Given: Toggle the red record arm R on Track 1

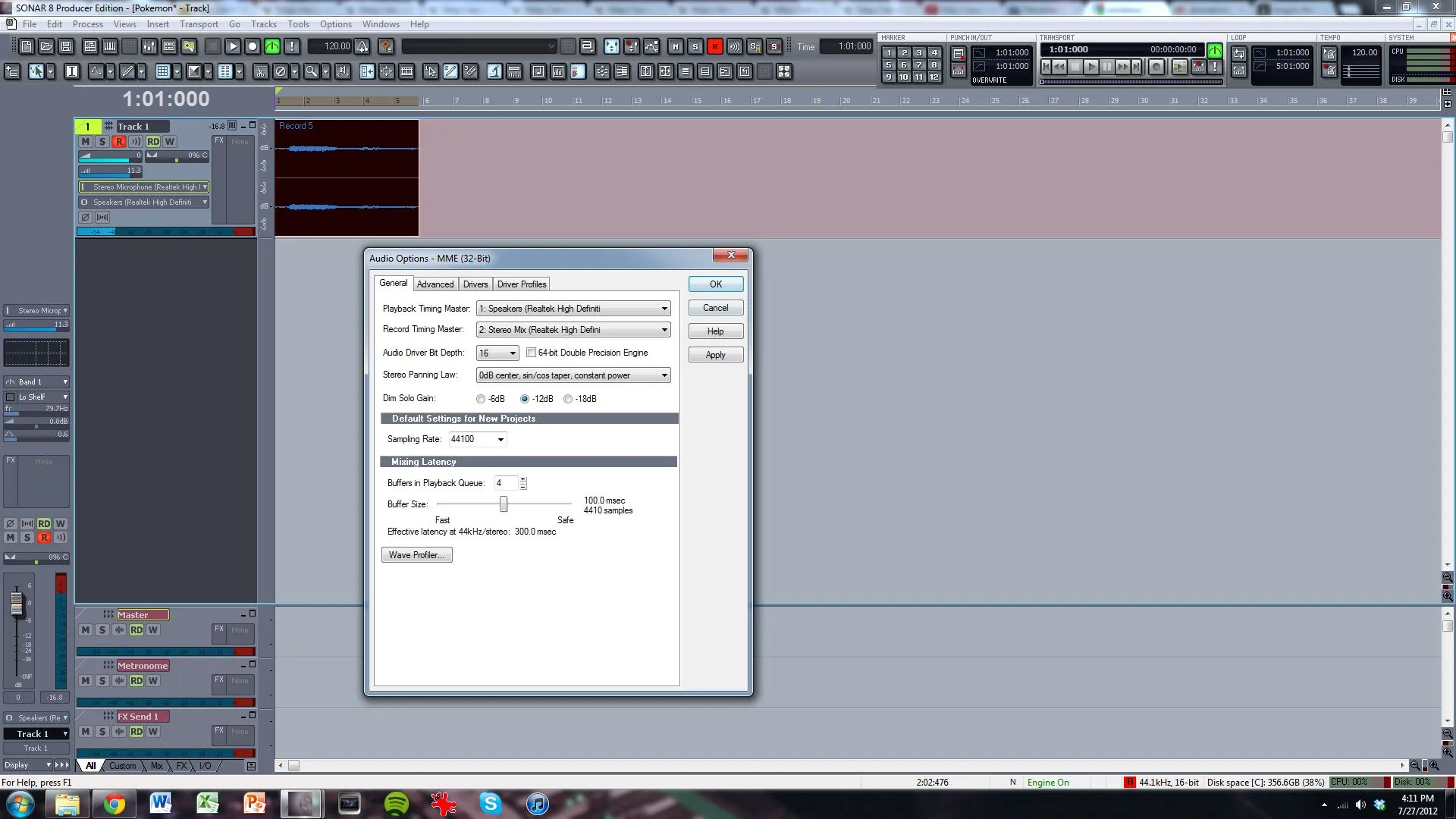Looking at the screenshot, I should pyautogui.click(x=119, y=142).
